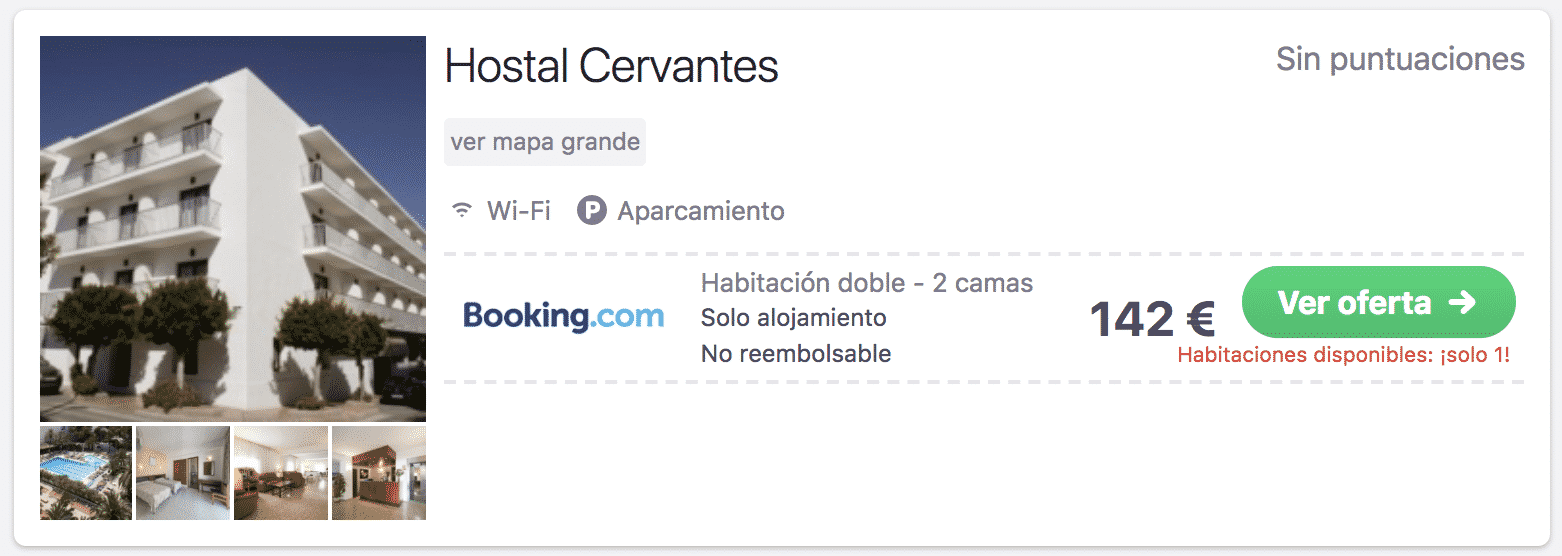Click the Aparcamiento amenity label
The width and height of the screenshot is (1562, 556).
pos(701,211)
